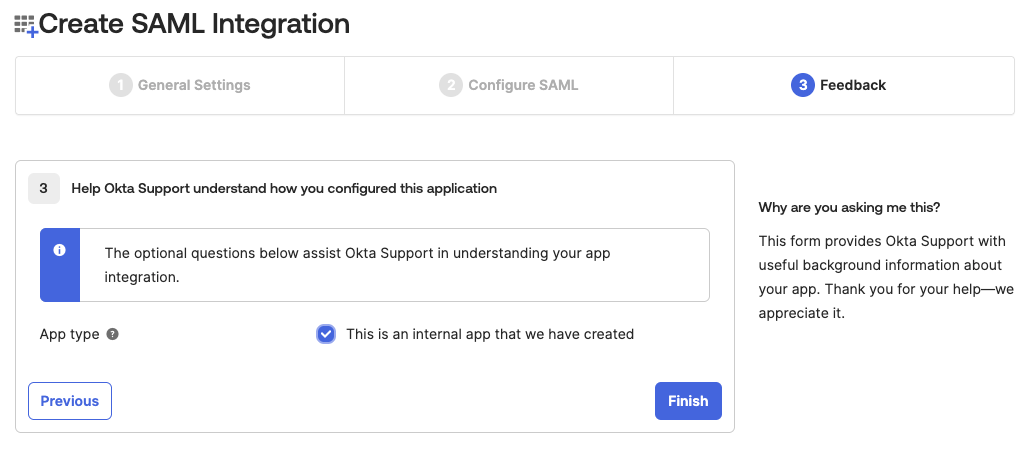The height and width of the screenshot is (454, 1034).
Task: Click the step 1 number circle
Action: 121,85
